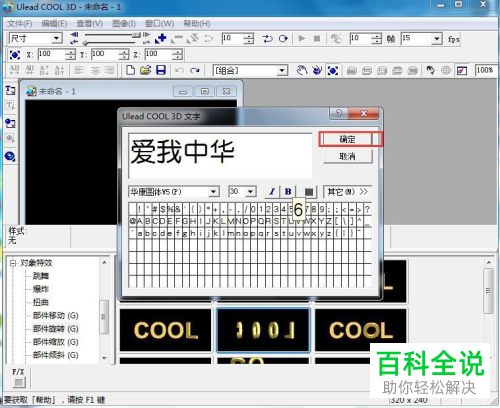This screenshot has height=408, width=500.
Task: Select the Move object hand tool
Action: pyautogui.click(x=302, y=70)
